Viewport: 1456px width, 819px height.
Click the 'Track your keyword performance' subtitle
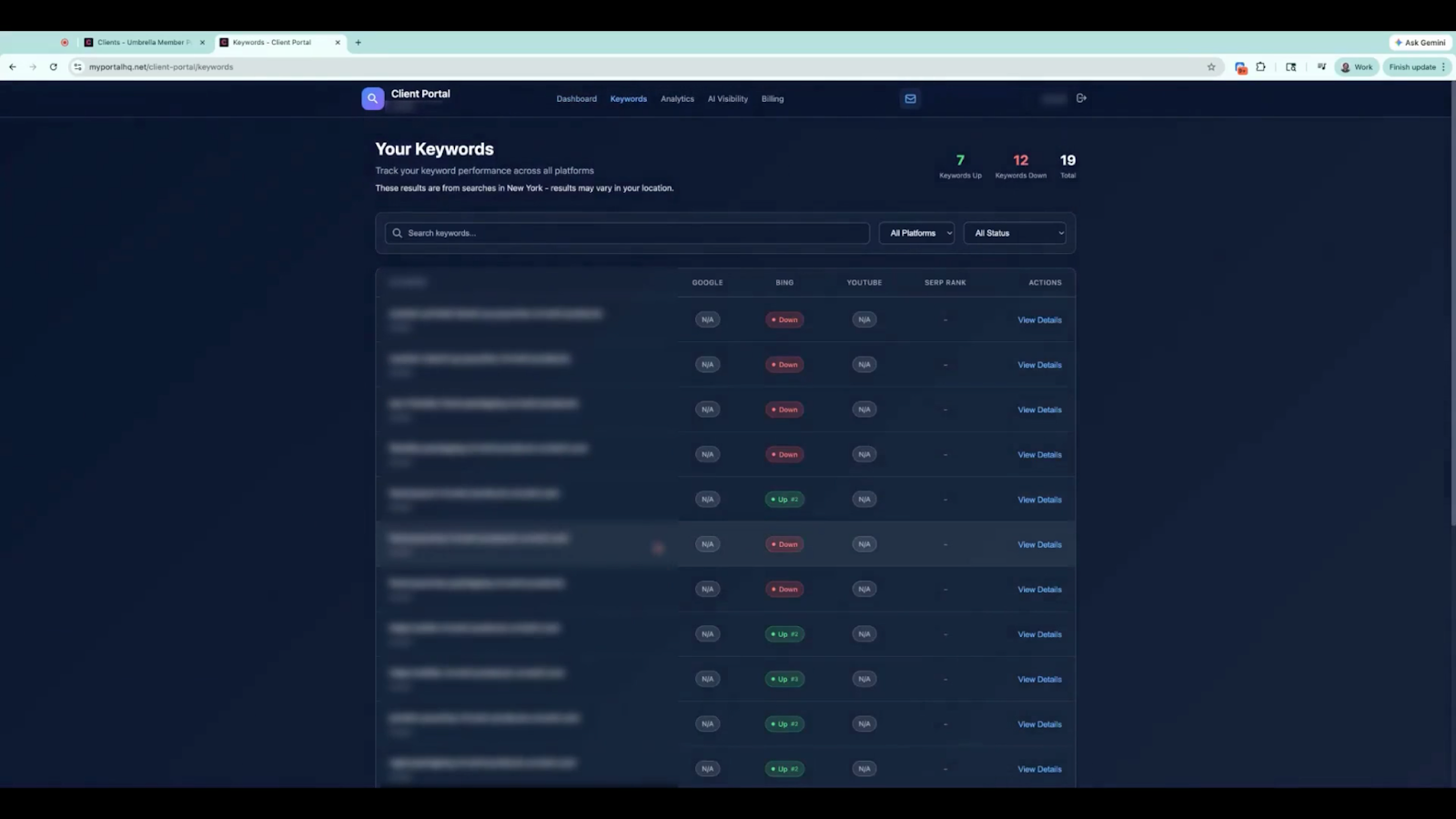[485, 170]
